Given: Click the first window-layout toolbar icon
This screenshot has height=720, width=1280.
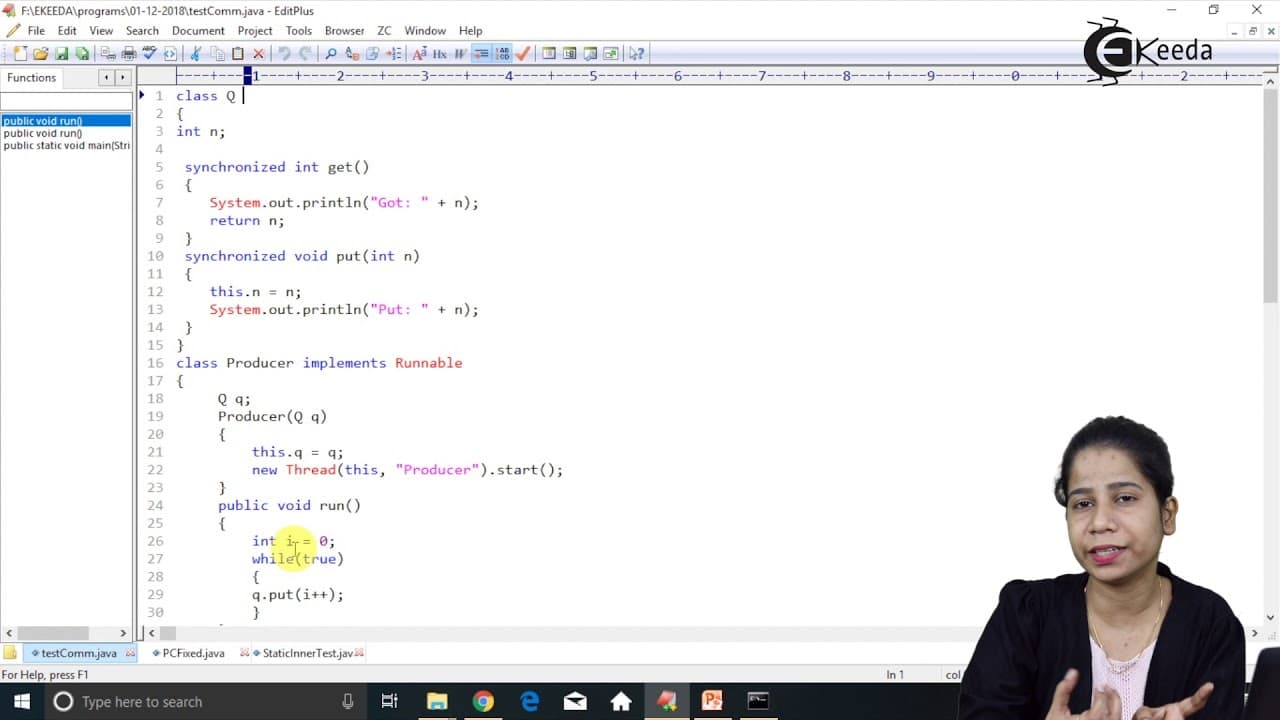Looking at the screenshot, I should (549, 53).
